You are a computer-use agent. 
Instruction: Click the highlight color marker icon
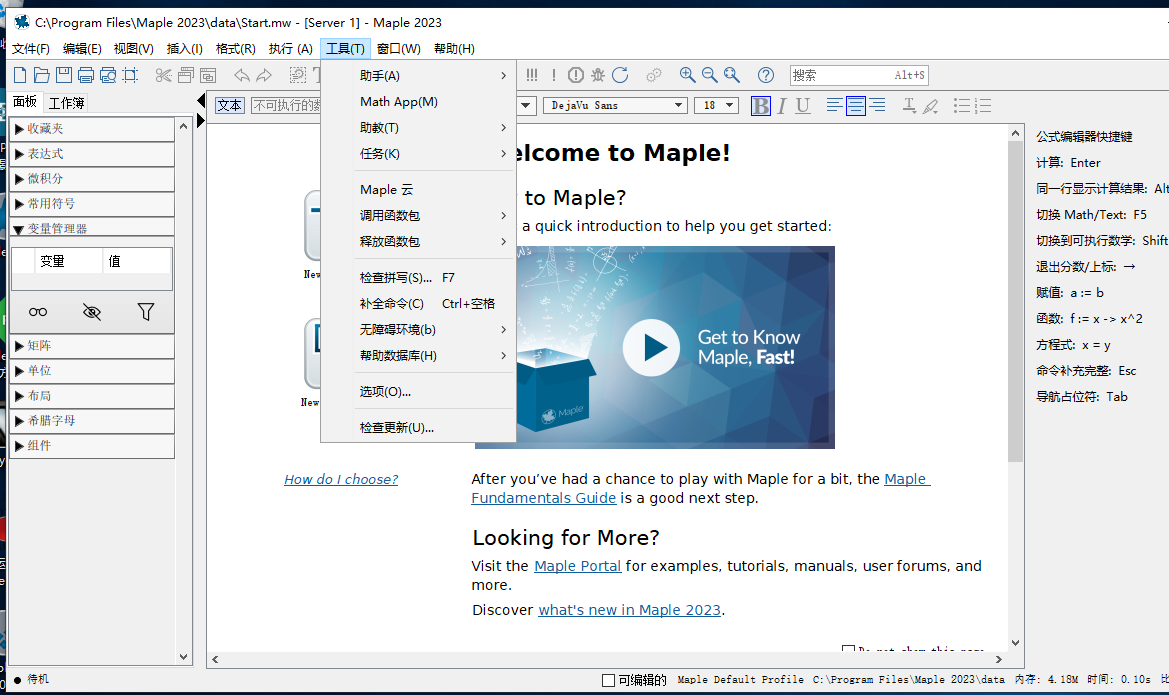[930, 106]
